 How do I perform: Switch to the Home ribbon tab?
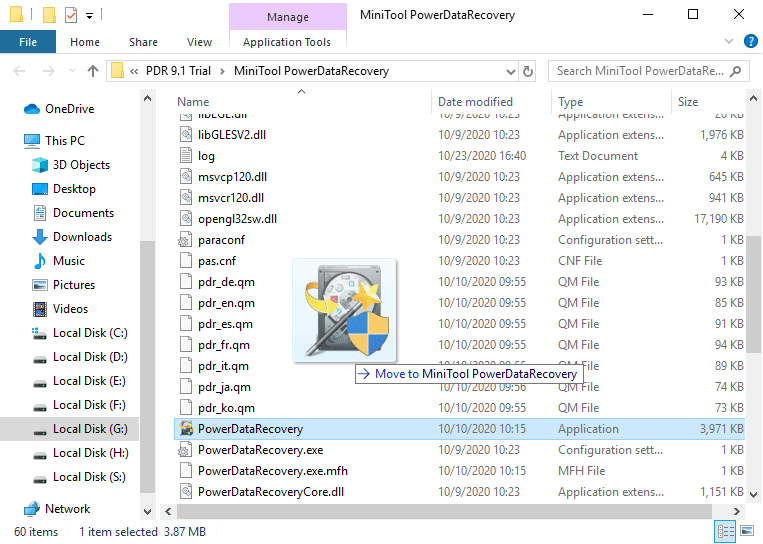85,42
